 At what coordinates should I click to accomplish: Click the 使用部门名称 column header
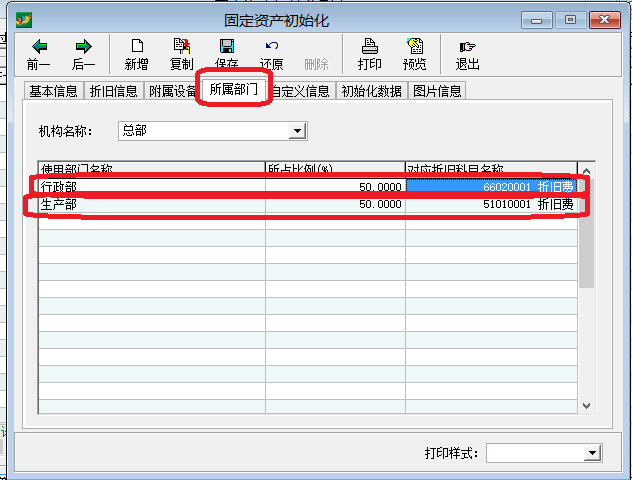tap(150, 168)
